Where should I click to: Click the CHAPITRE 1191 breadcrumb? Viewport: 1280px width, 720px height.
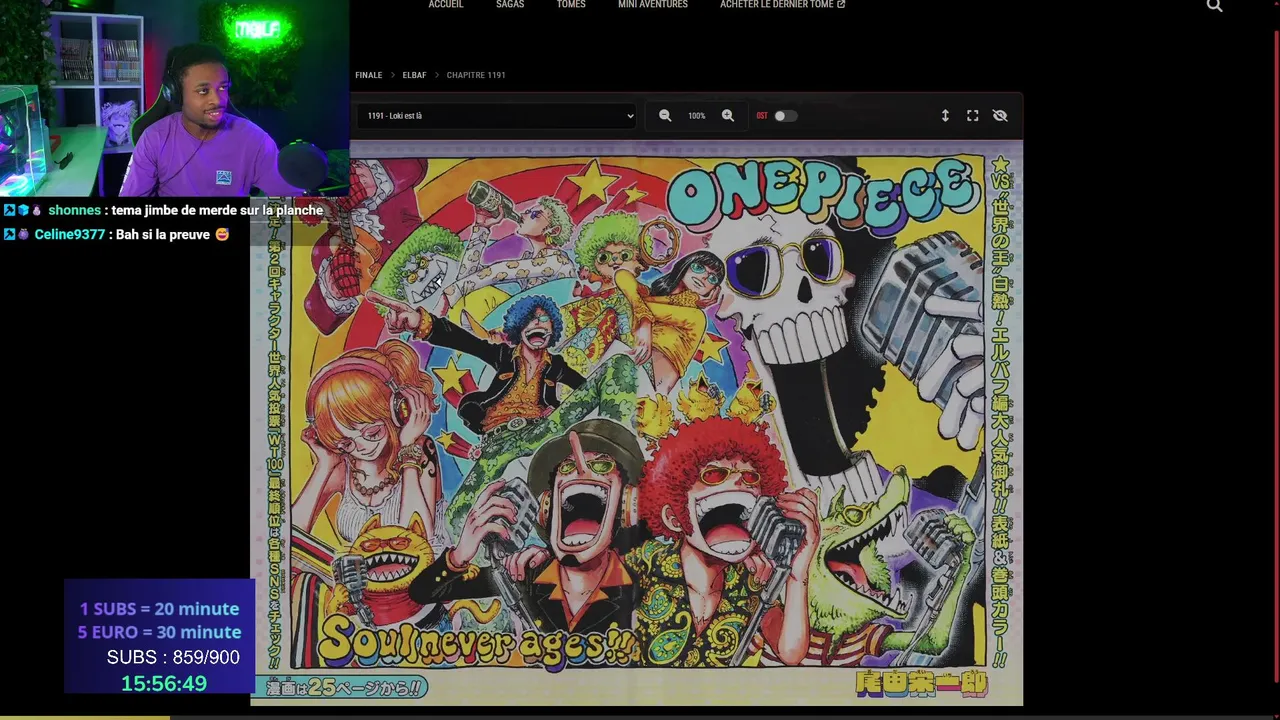tap(476, 75)
